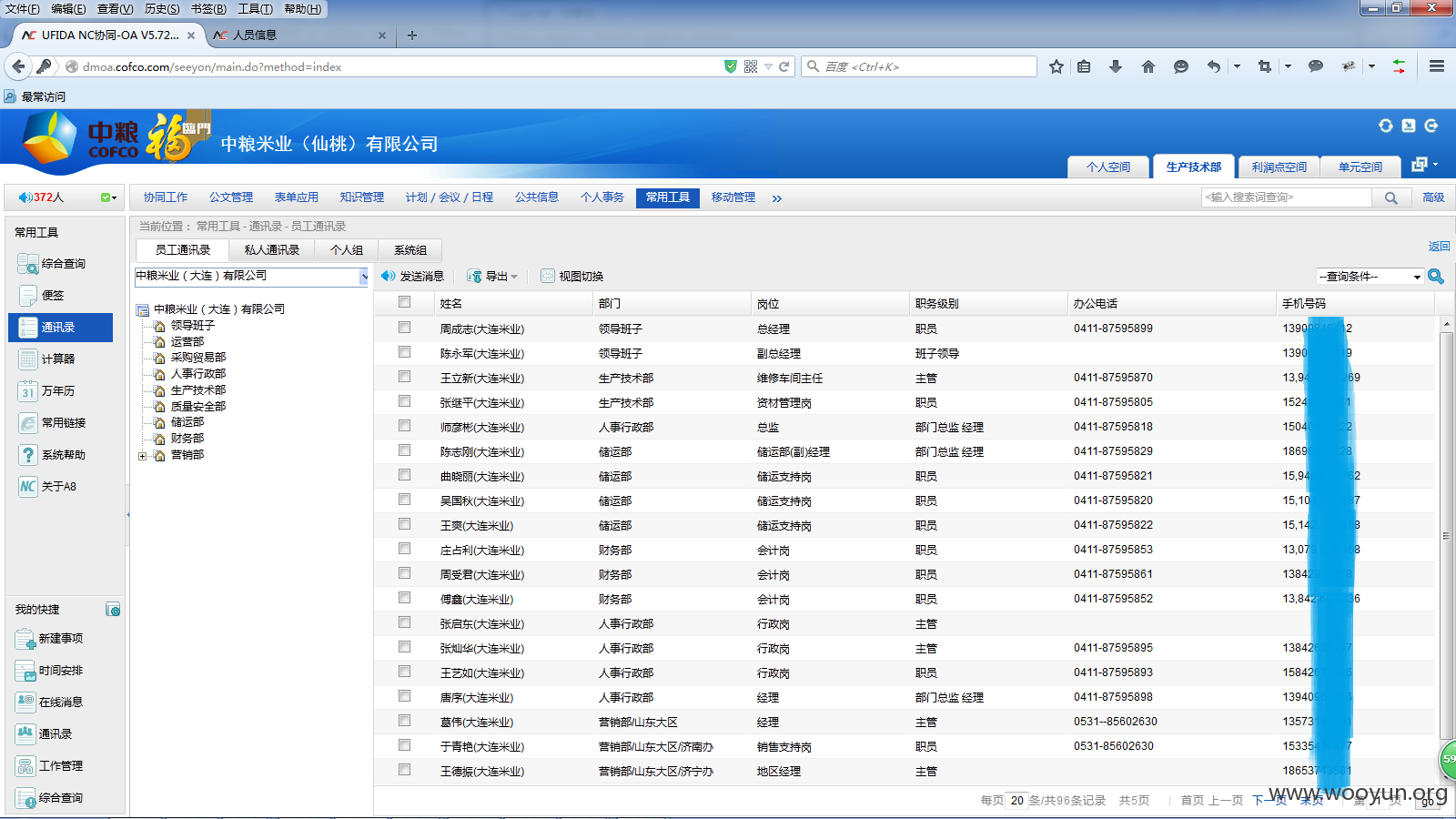Viewport: 1456px width, 819px height.
Task: Expand more nav items with the » chevron
Action: (x=776, y=198)
